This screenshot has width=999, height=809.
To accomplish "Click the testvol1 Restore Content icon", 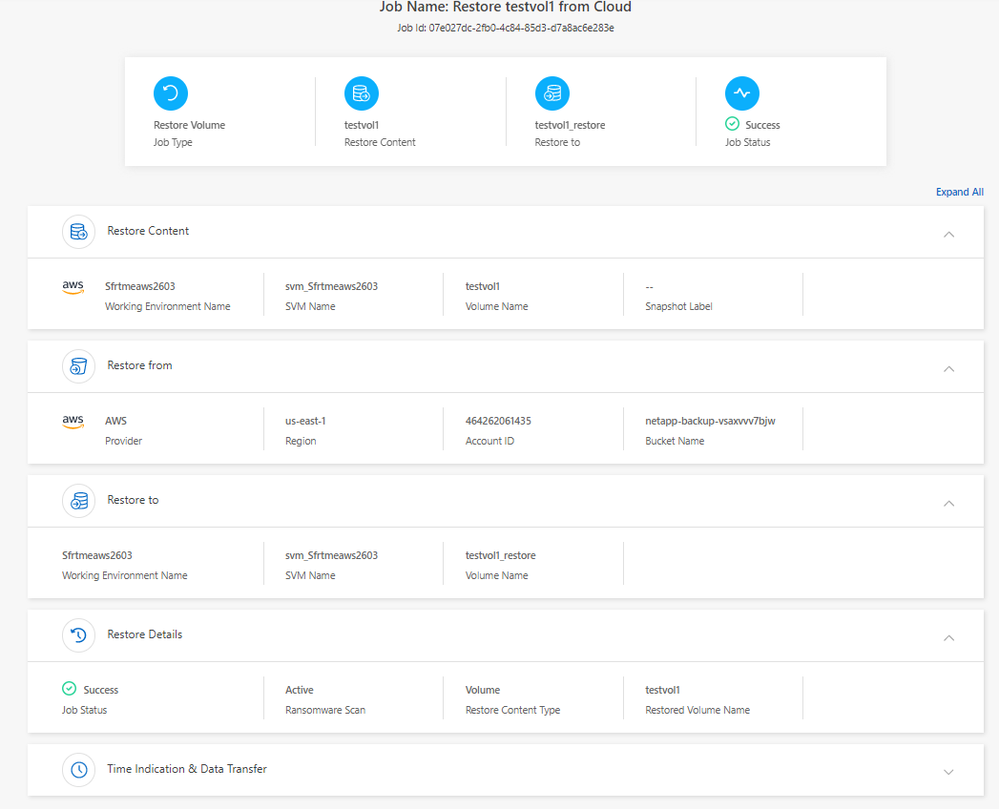I will coord(362,93).
